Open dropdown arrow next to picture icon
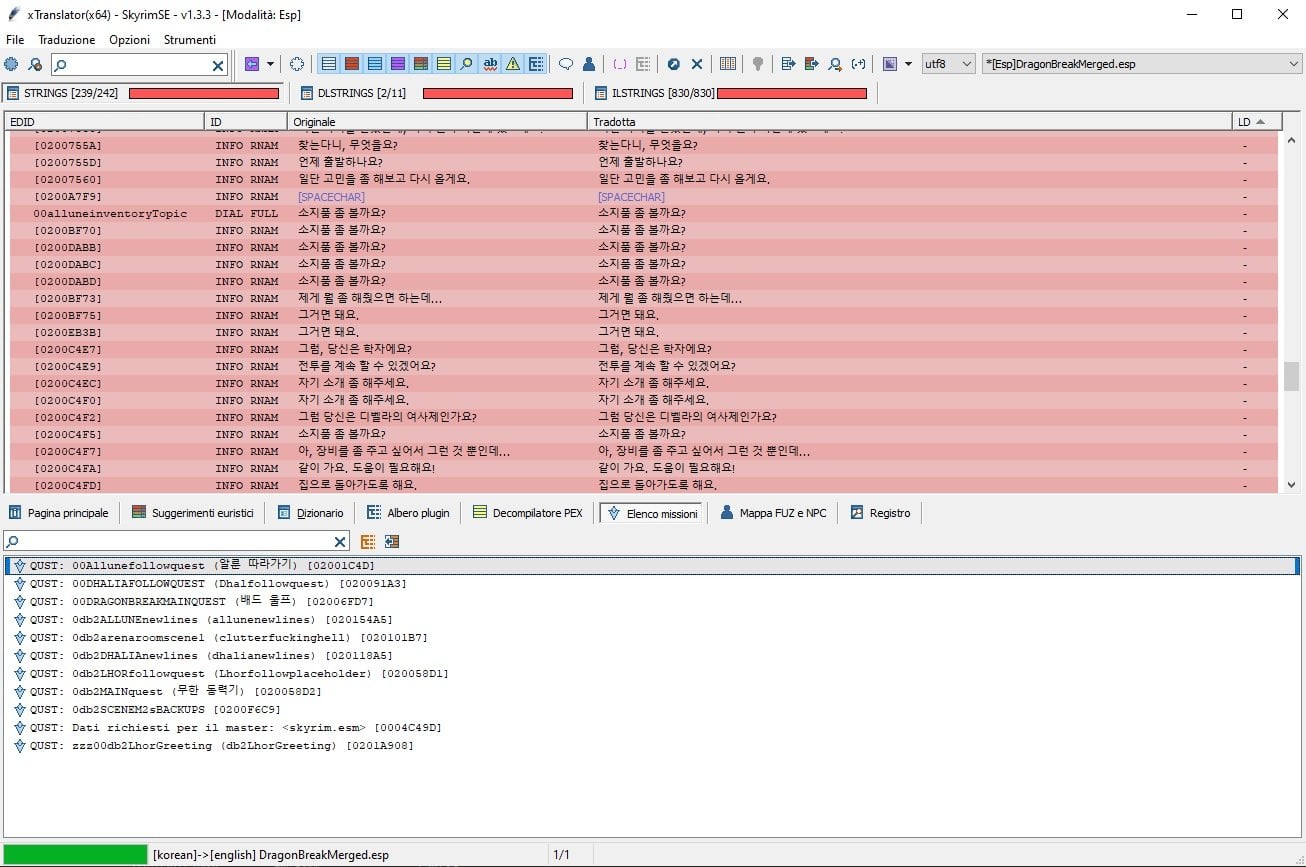 [x=908, y=64]
